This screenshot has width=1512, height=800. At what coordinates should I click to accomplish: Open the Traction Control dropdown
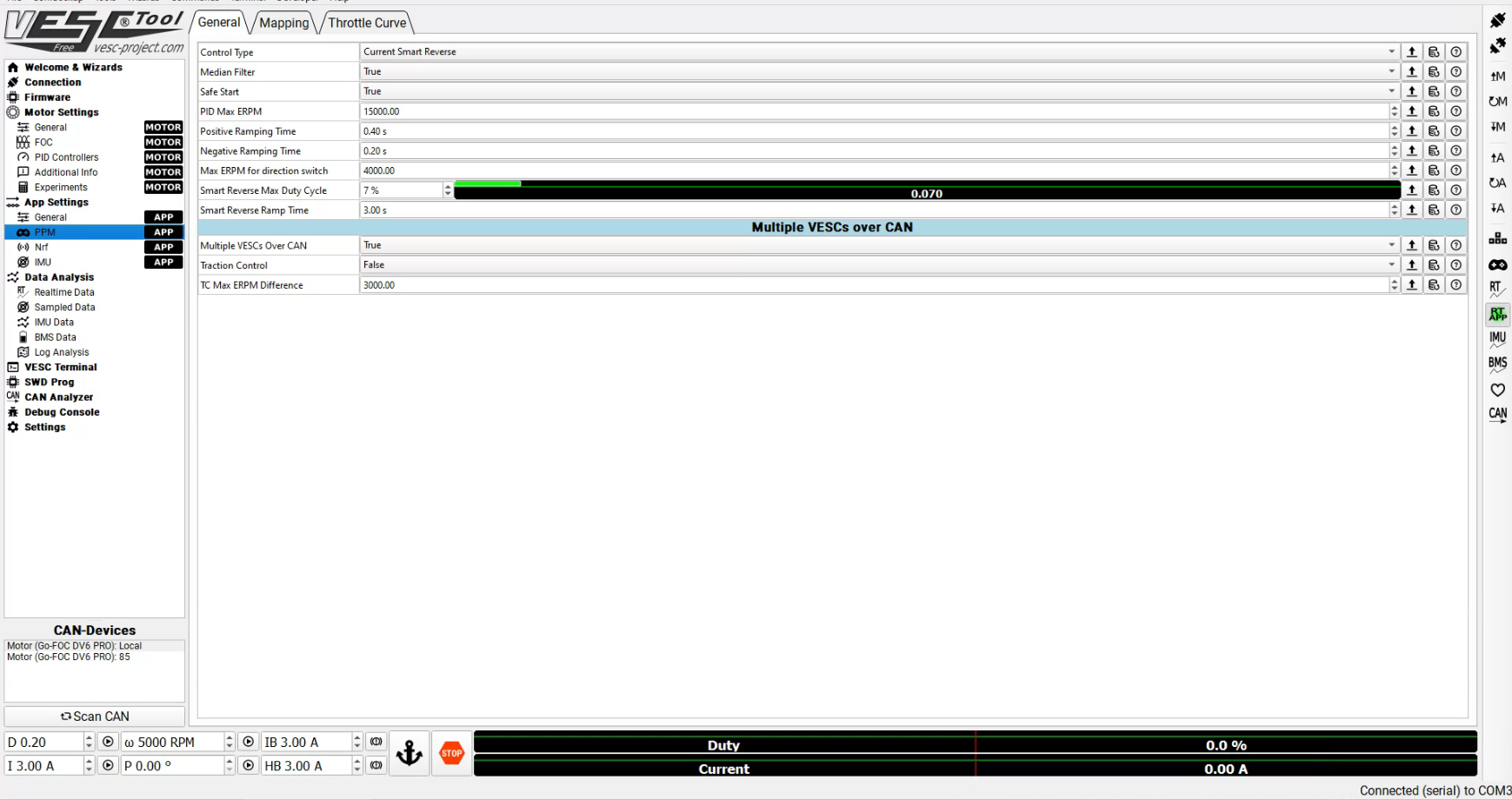878,265
